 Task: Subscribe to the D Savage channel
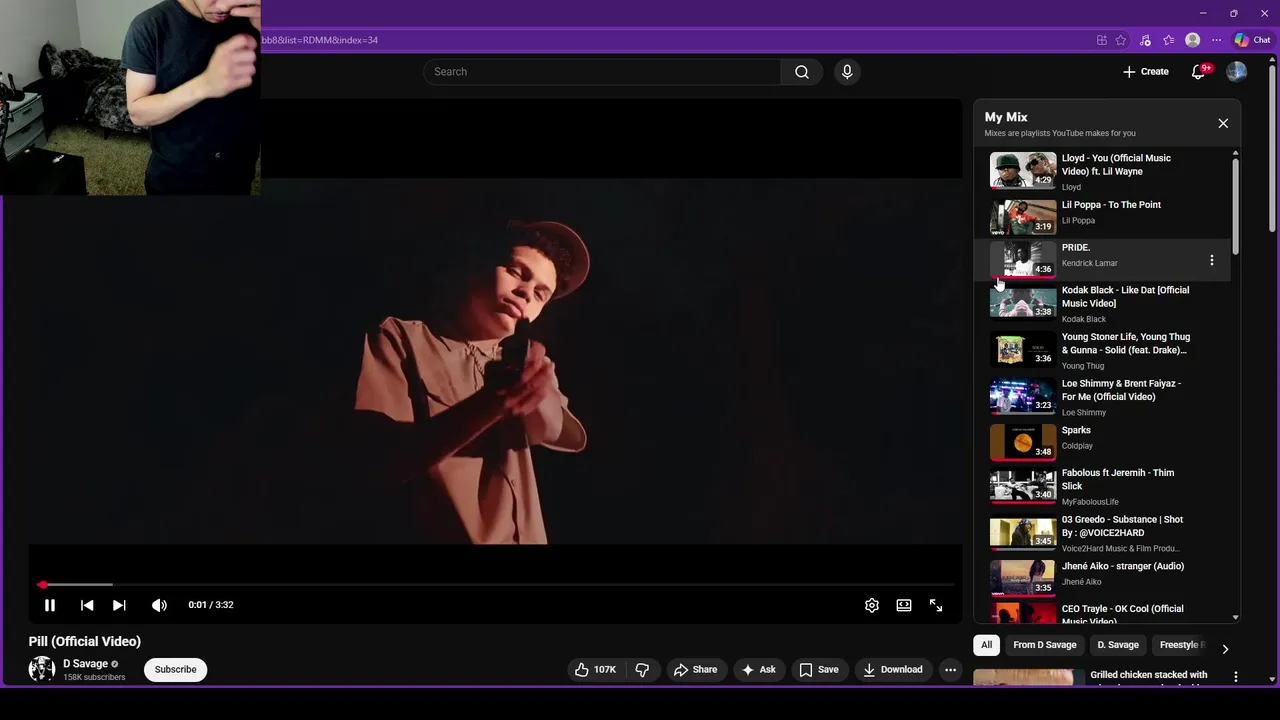coord(175,670)
